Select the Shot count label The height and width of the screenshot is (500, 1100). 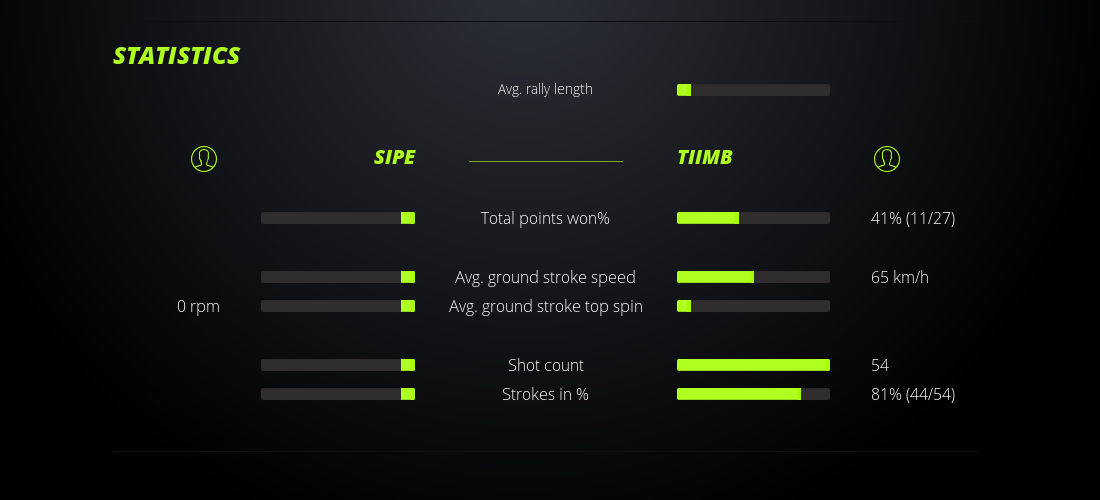545,365
